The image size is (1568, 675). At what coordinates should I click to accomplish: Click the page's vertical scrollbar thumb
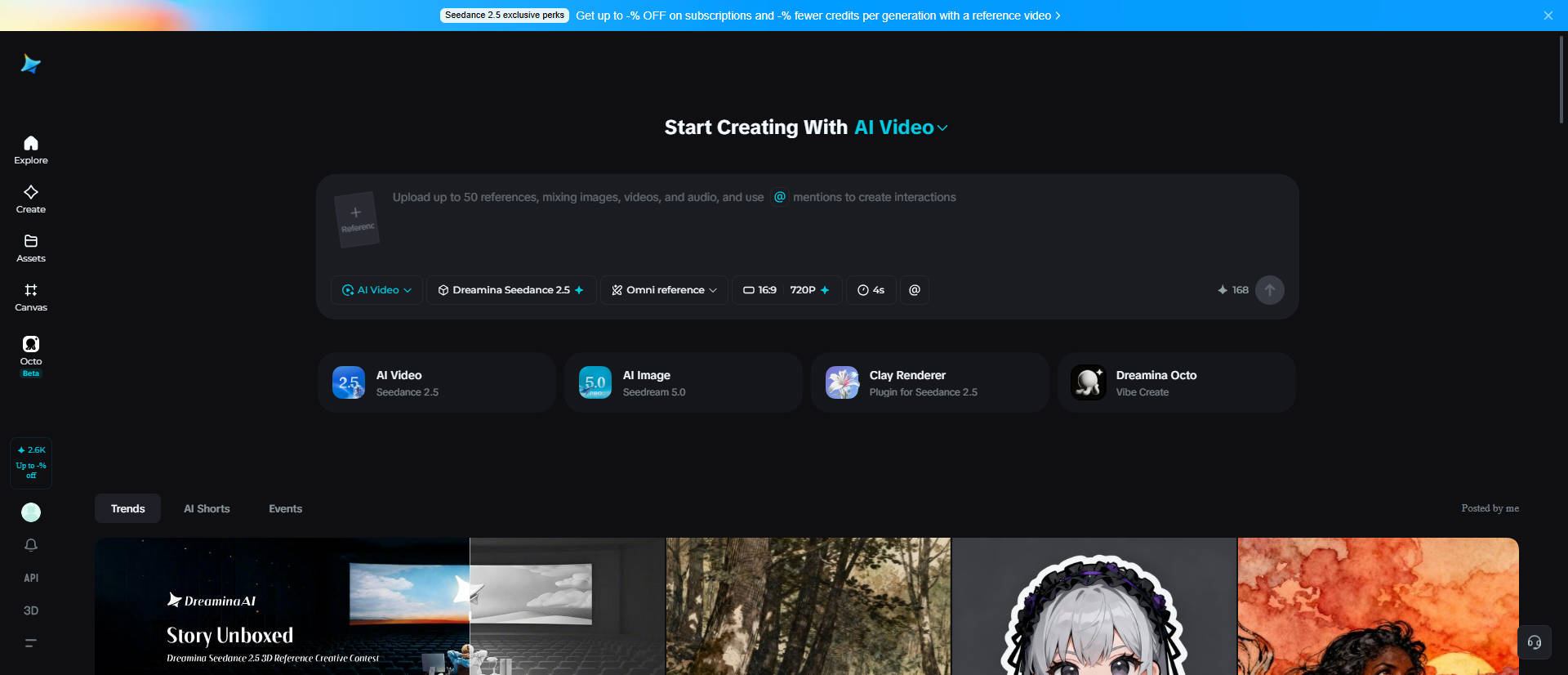tap(1561, 79)
